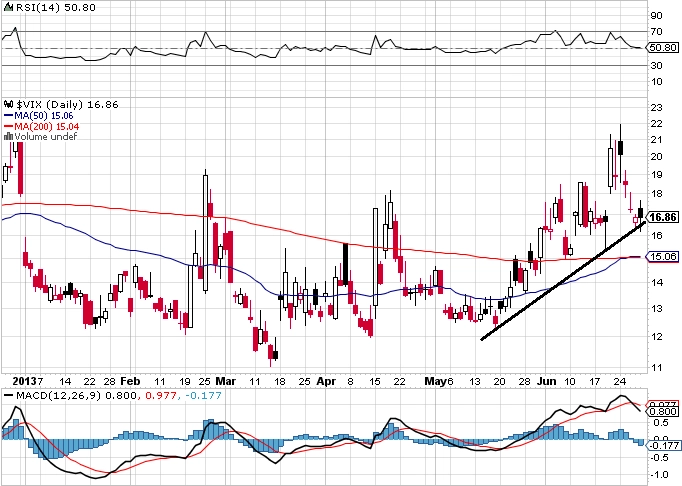Click the 16.86 price tag
682x486 pixels.
[x=663, y=217]
